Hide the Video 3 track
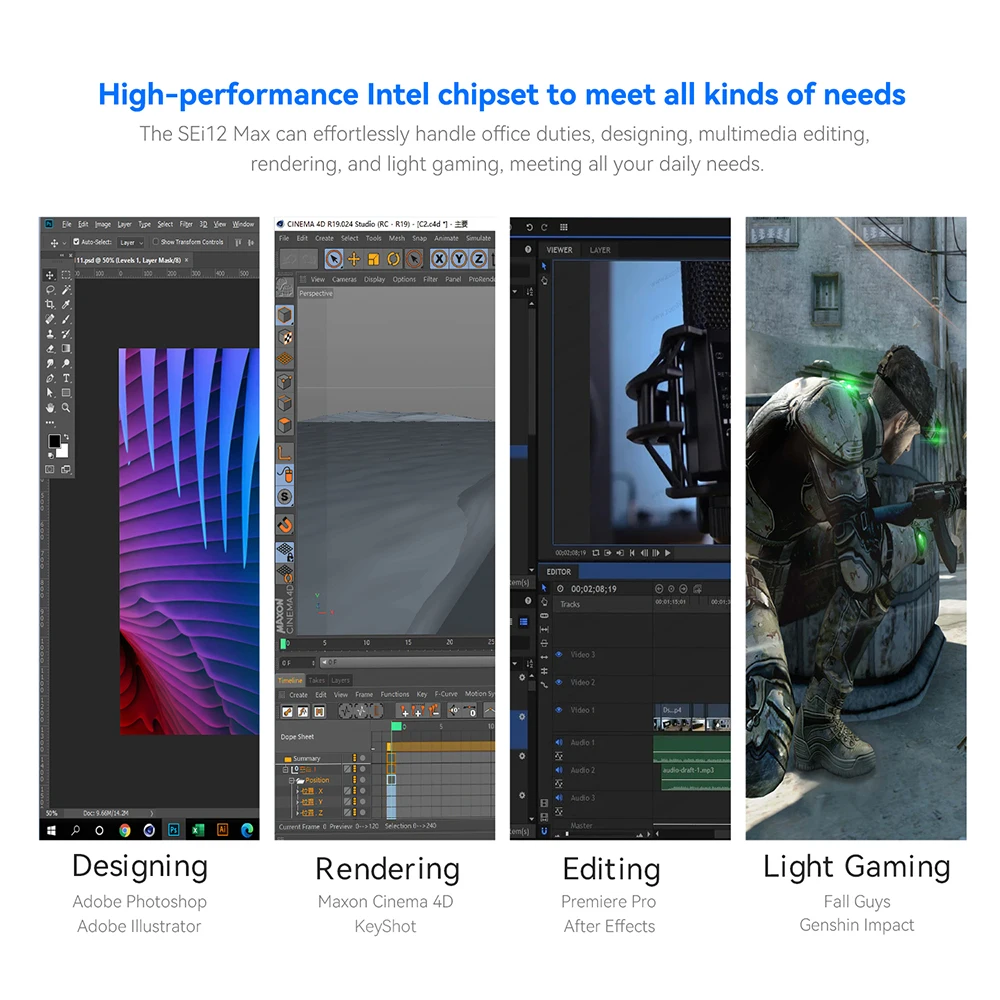Screen dimensions: 1000x1000 click(x=559, y=655)
